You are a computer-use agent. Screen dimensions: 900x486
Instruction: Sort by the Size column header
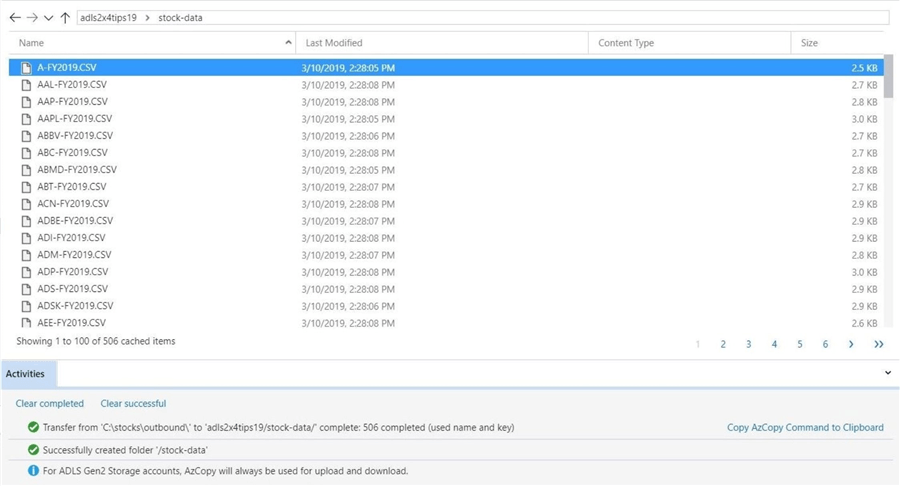point(809,43)
